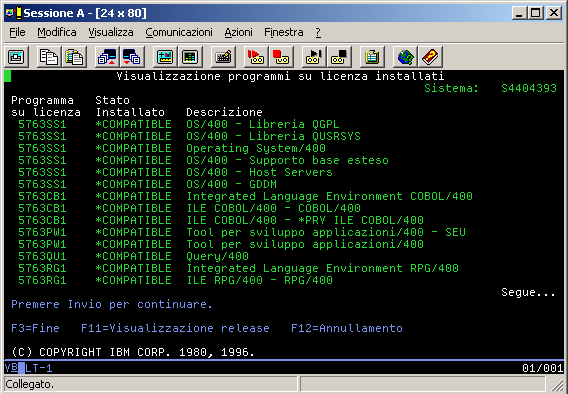Open the Comunicazioni menu
Viewport: 568px width, 394px height.
[x=179, y=32]
